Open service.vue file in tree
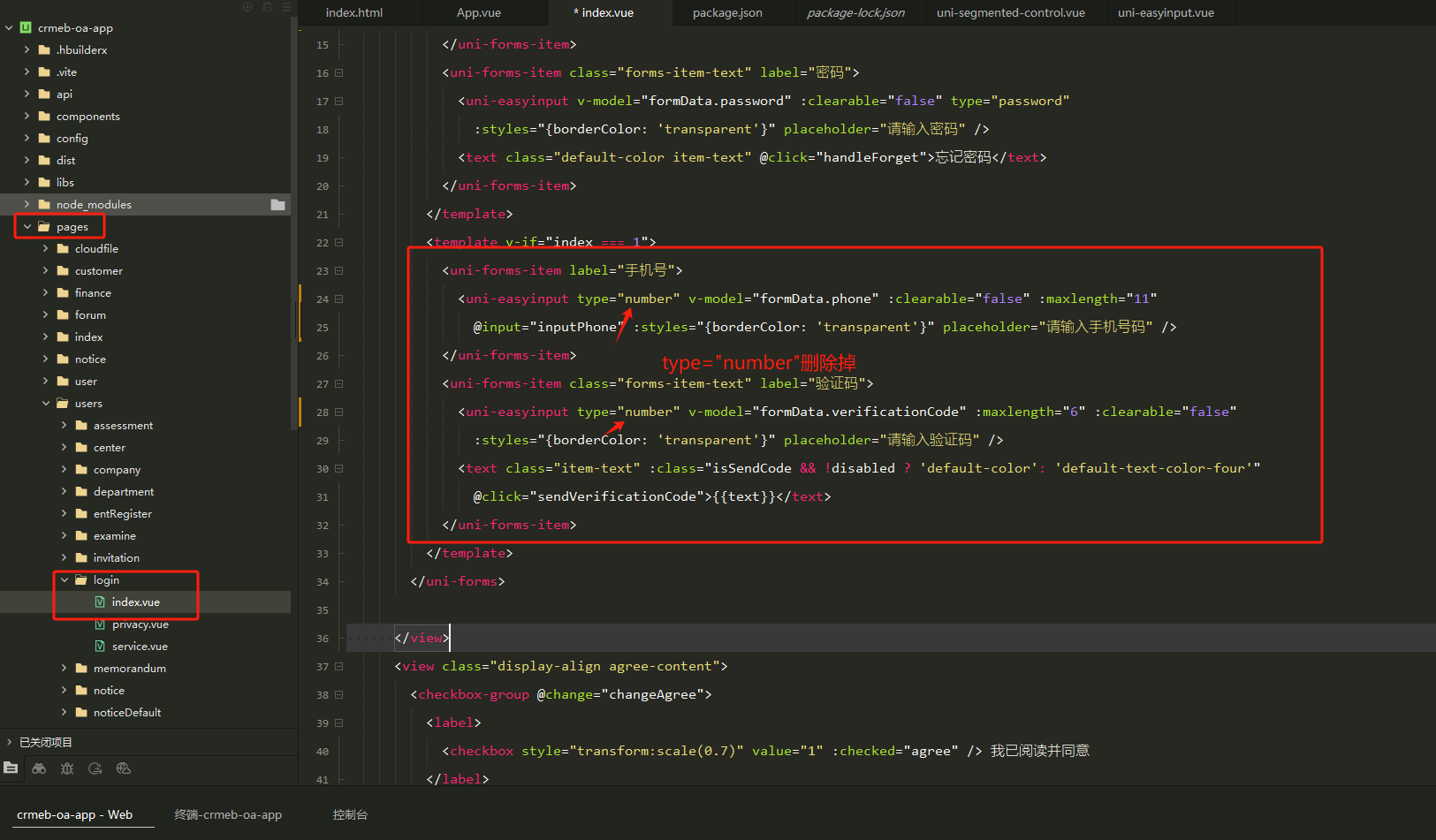Viewport: 1436px width, 840px height. [140, 646]
